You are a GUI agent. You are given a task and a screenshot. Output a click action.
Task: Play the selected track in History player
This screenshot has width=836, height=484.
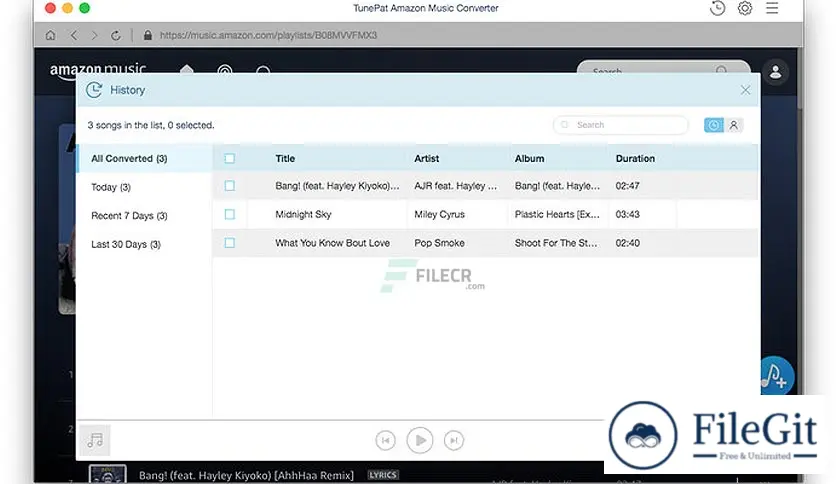(x=420, y=440)
